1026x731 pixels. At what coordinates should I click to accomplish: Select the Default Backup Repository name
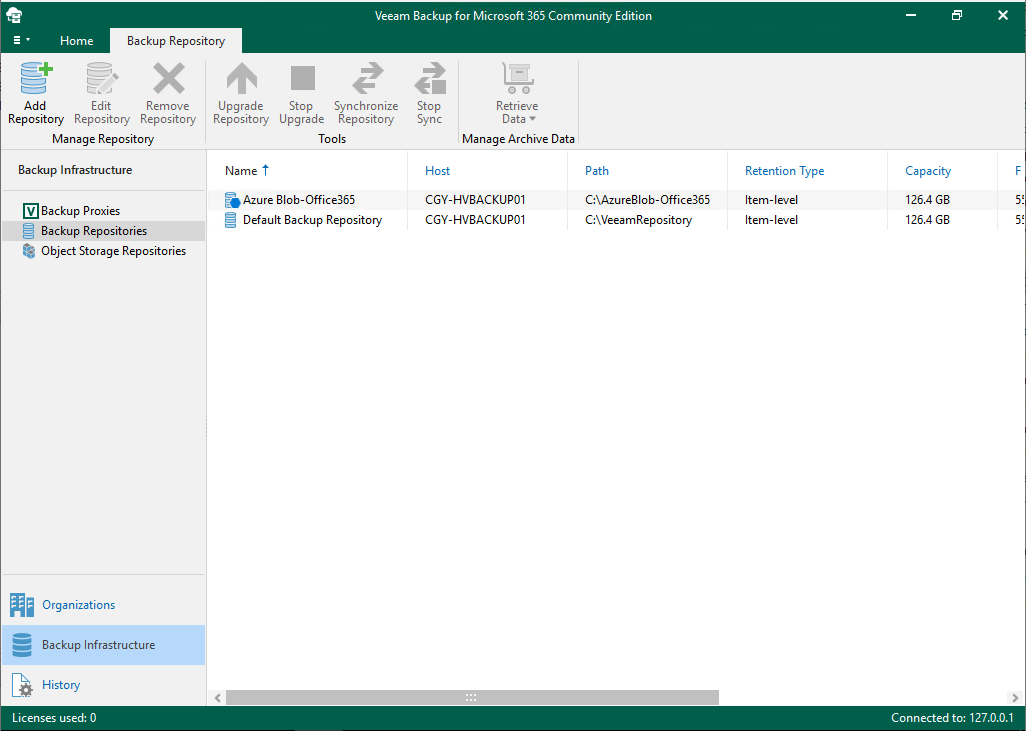click(312, 220)
